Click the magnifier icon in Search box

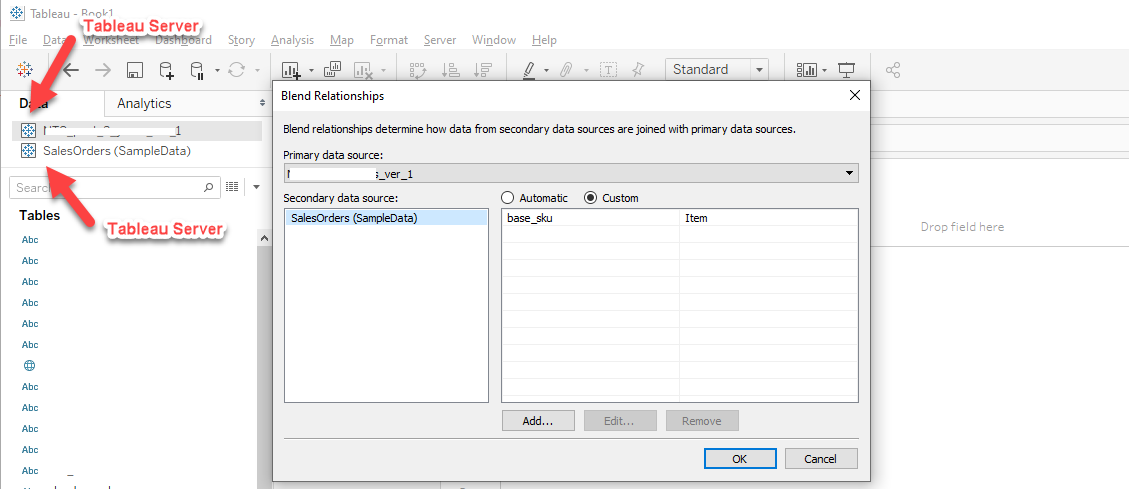click(208, 187)
